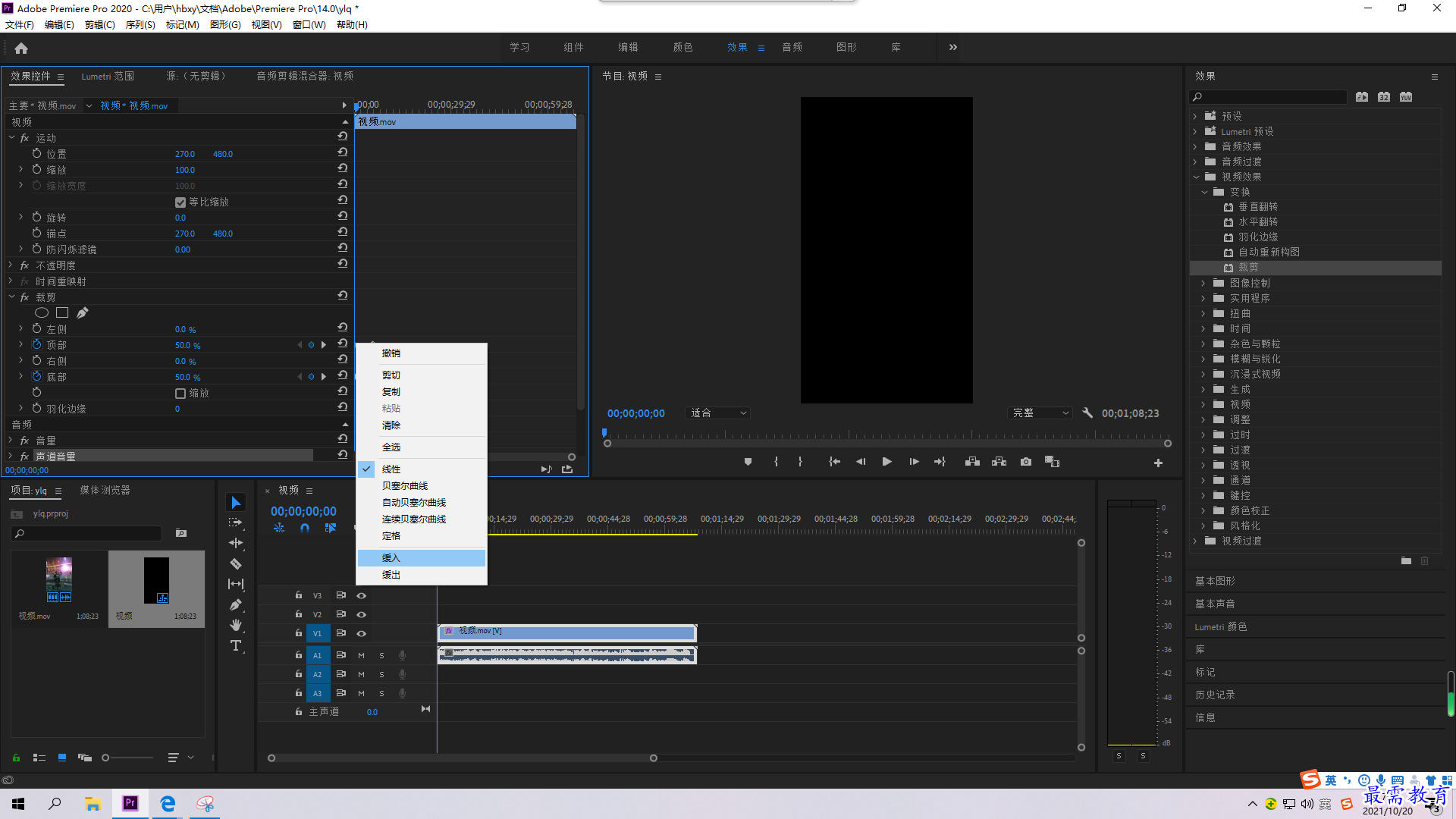Open the 文件(F) menu
This screenshot has height=819, width=1456.
(20, 25)
